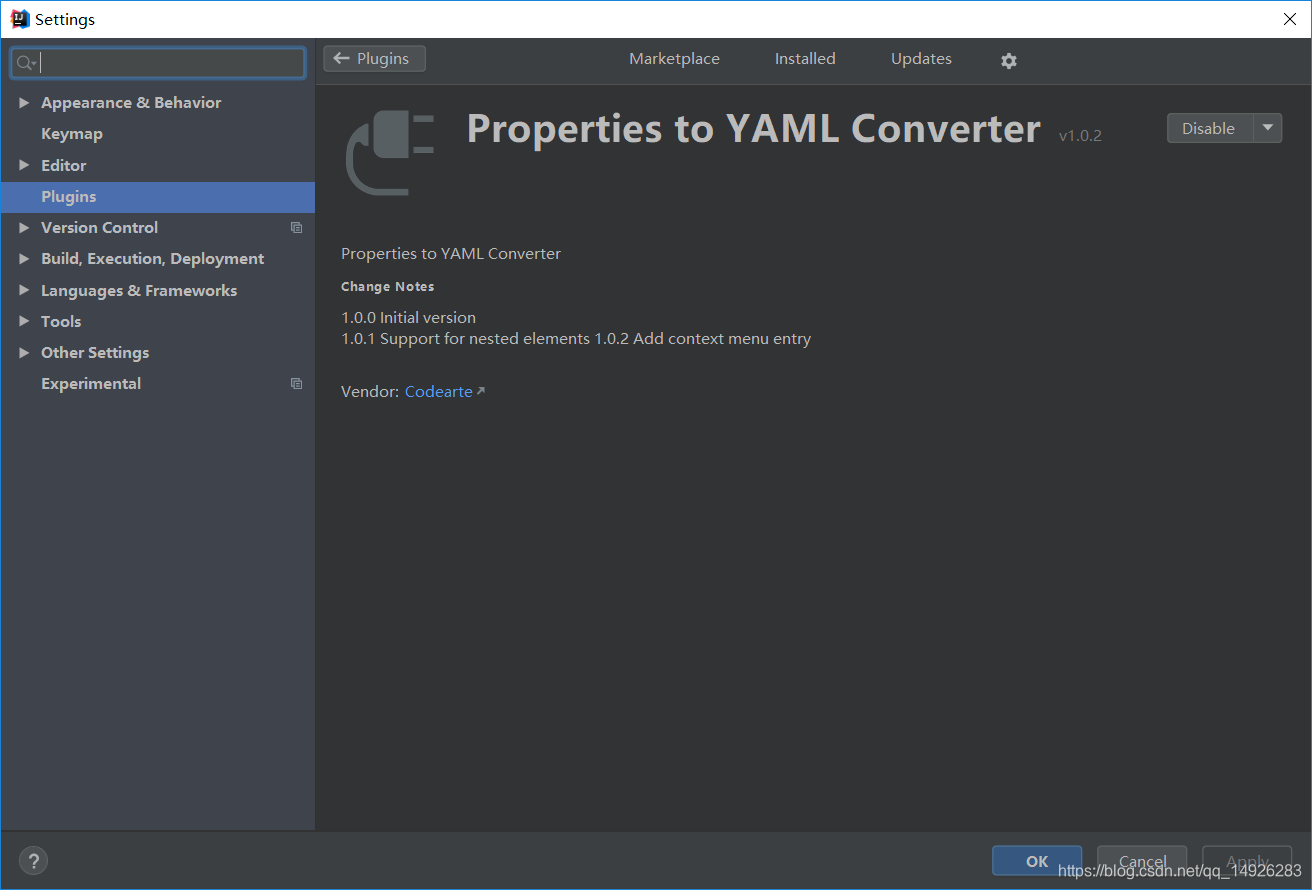The height and width of the screenshot is (890, 1312).
Task: Click the '1.0.0 Initial version' note
Action: click(408, 318)
